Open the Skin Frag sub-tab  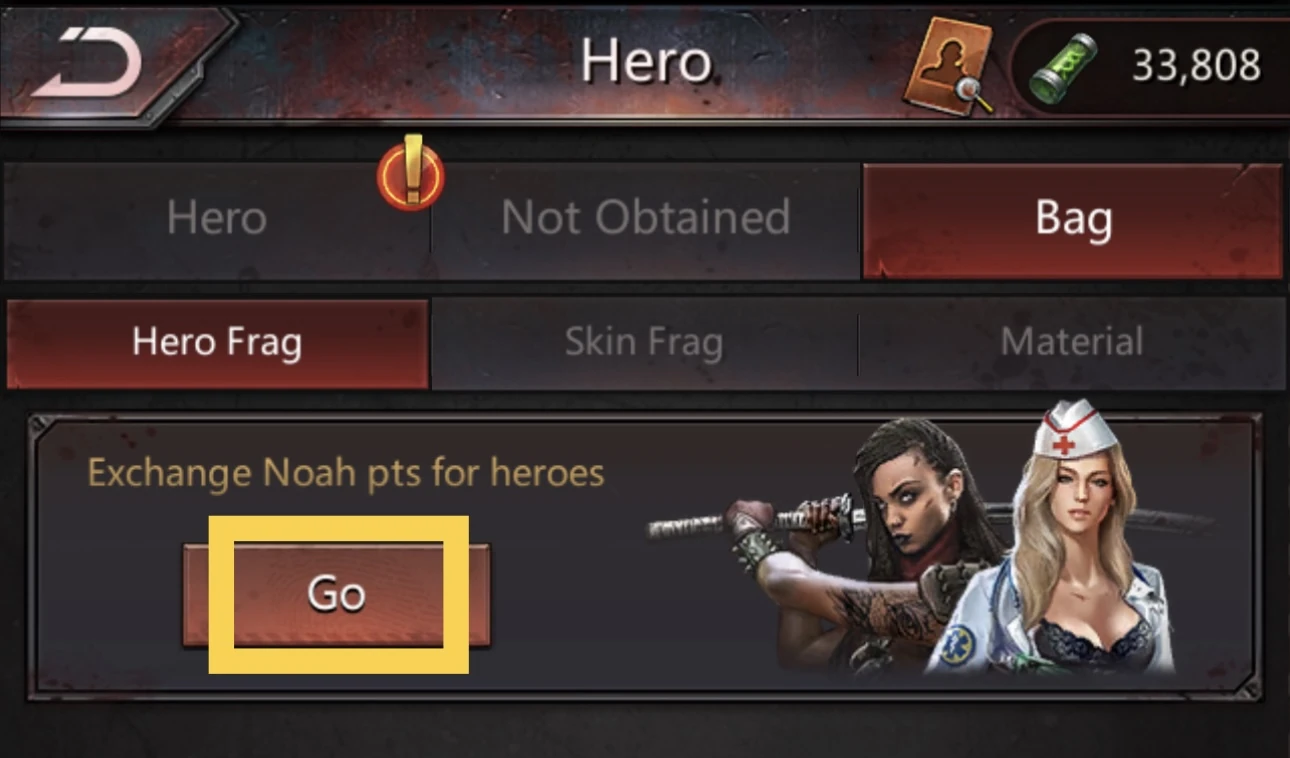[644, 343]
